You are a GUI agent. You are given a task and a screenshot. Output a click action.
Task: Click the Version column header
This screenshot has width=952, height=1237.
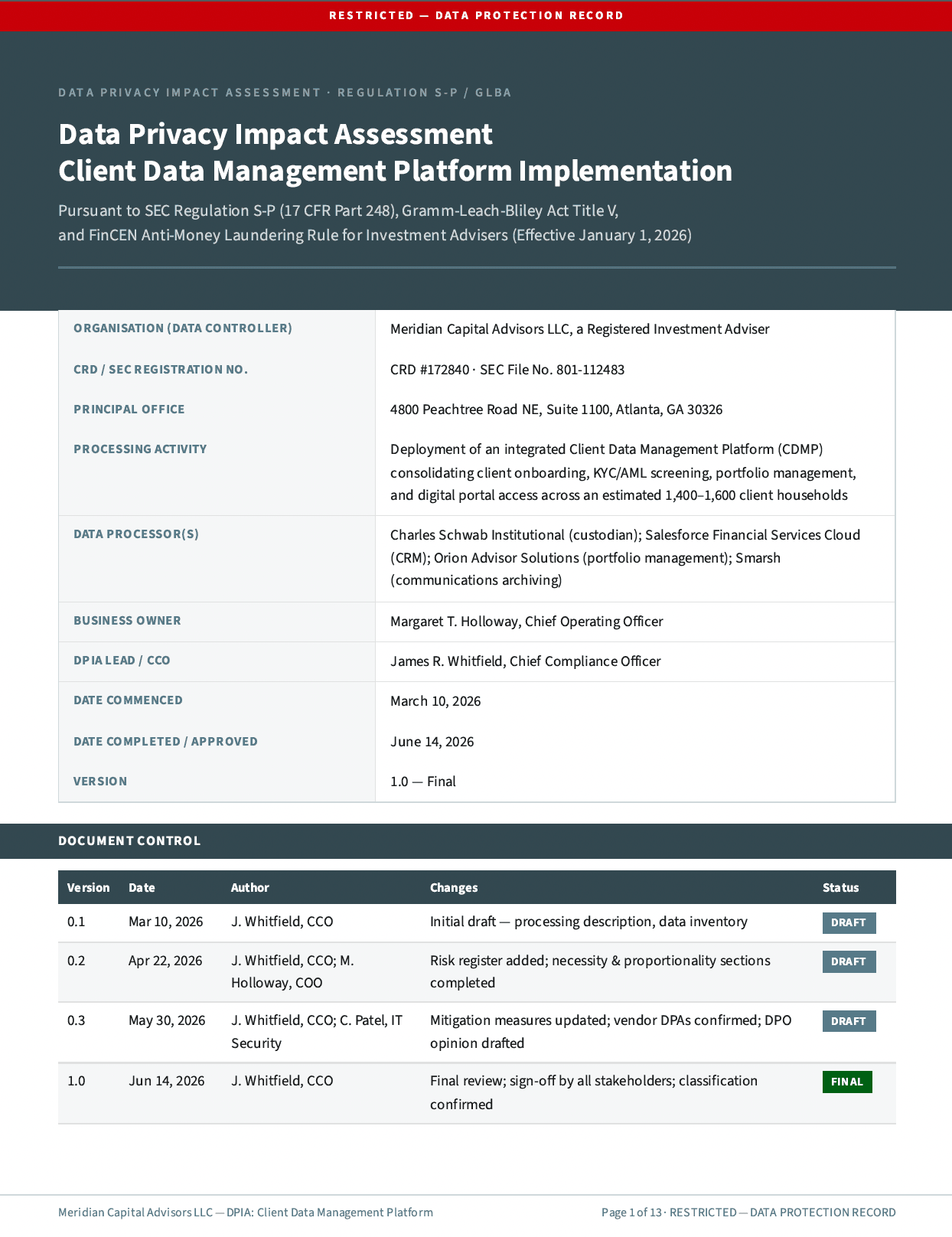(88, 888)
